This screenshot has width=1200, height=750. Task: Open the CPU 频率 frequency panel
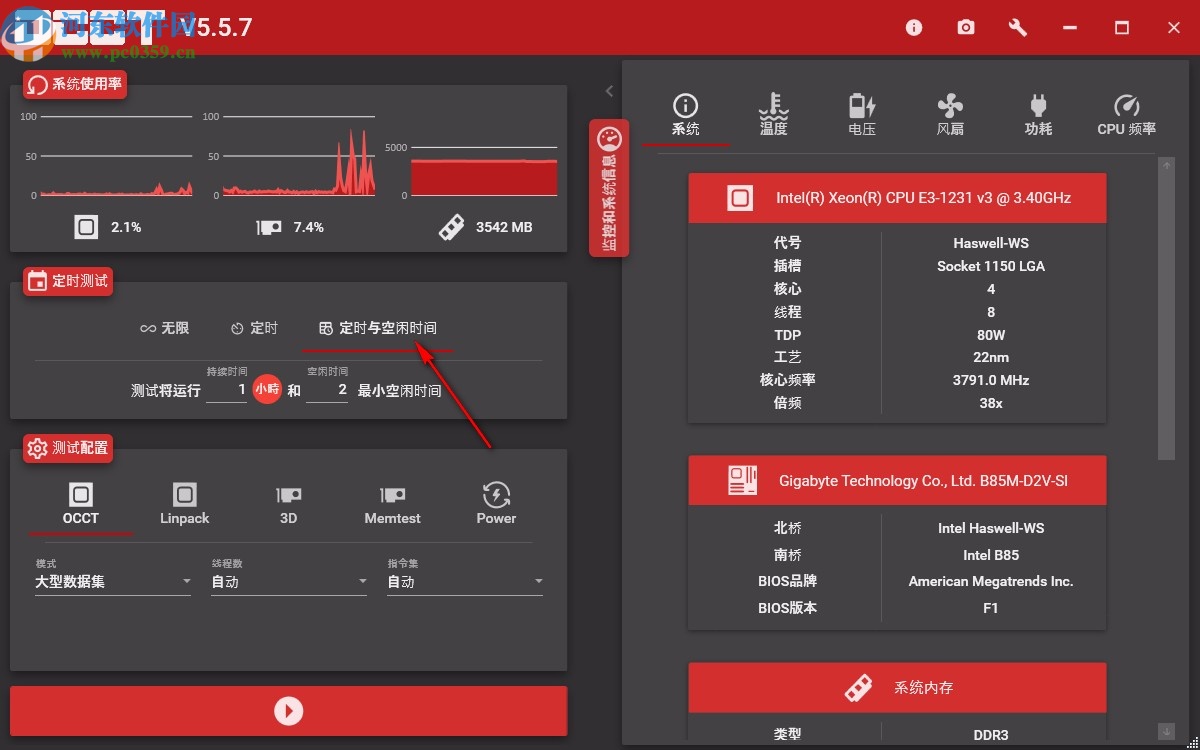click(x=1126, y=112)
